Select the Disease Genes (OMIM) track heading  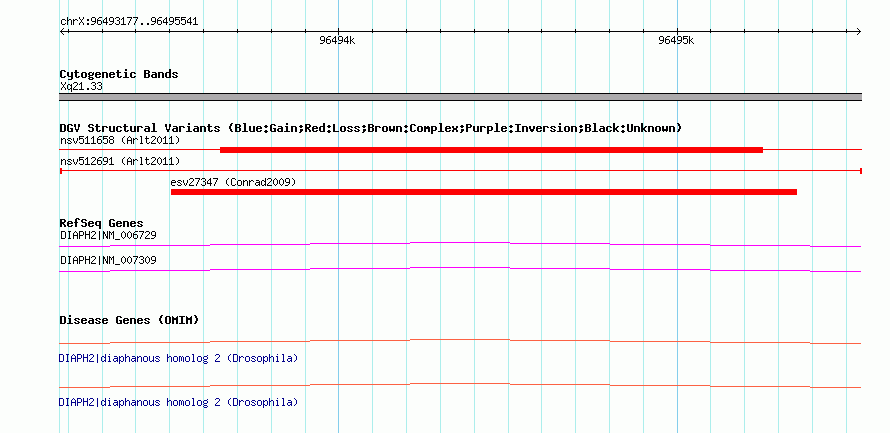(x=129, y=320)
